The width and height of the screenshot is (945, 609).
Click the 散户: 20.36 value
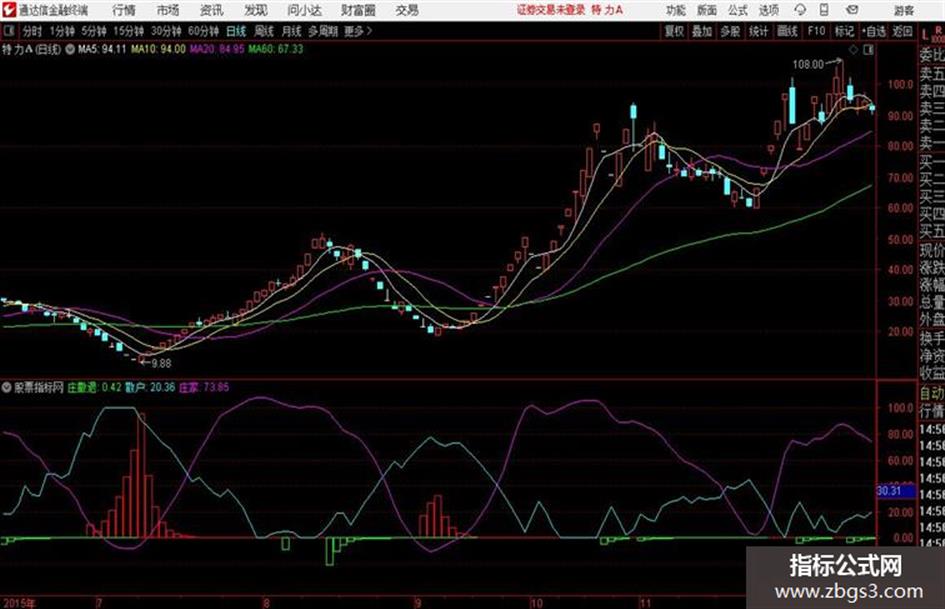pyautogui.click(x=150, y=388)
